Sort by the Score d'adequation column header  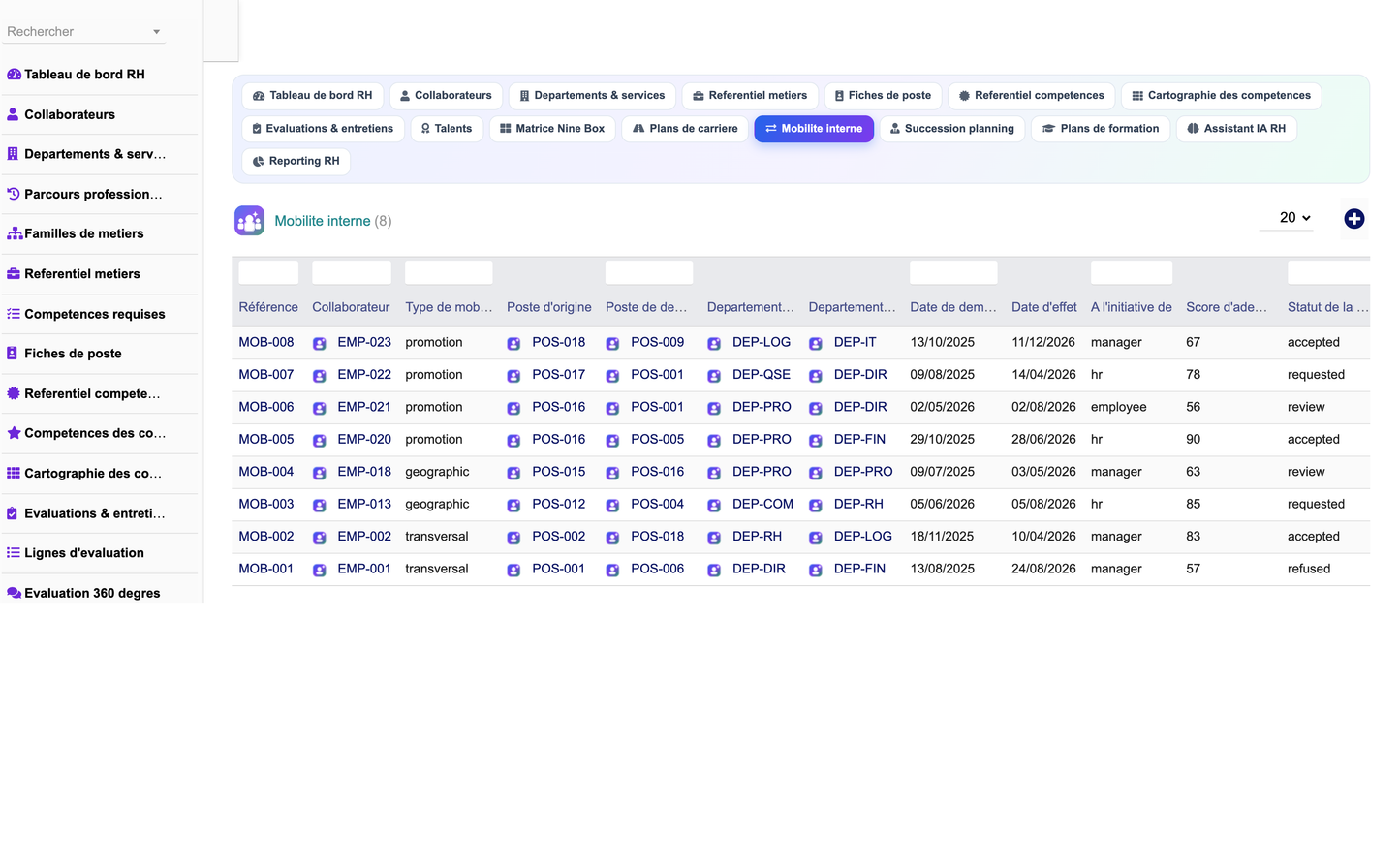[1227, 307]
